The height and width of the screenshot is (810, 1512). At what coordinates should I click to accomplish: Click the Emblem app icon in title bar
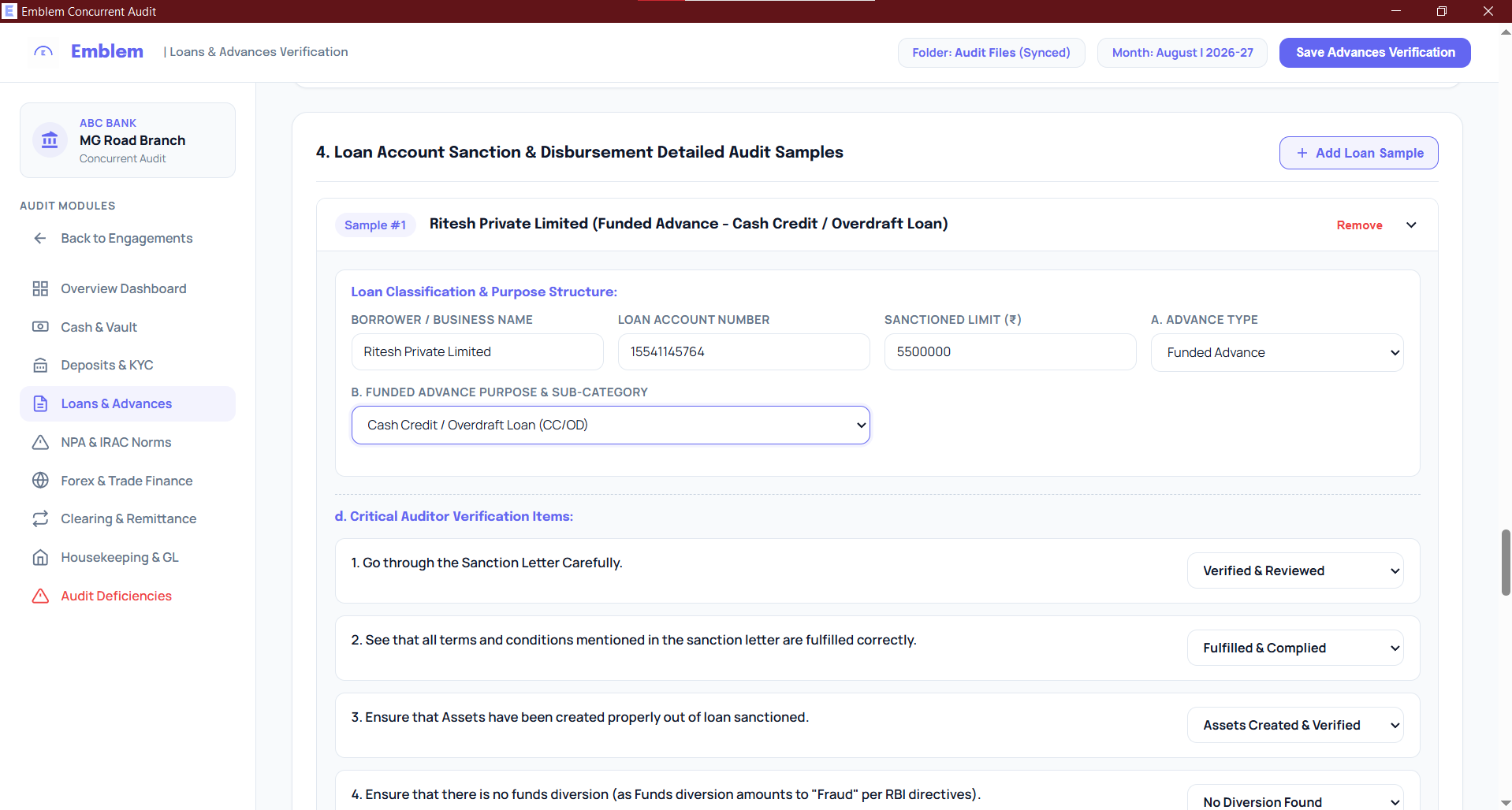(x=9, y=11)
